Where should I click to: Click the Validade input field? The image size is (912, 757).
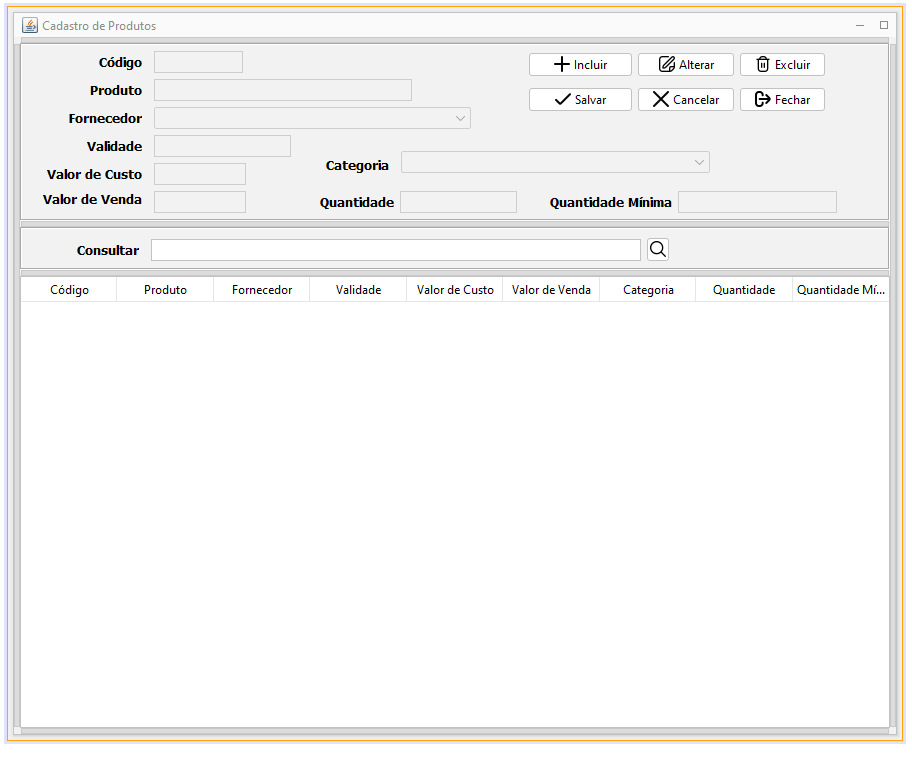222,146
